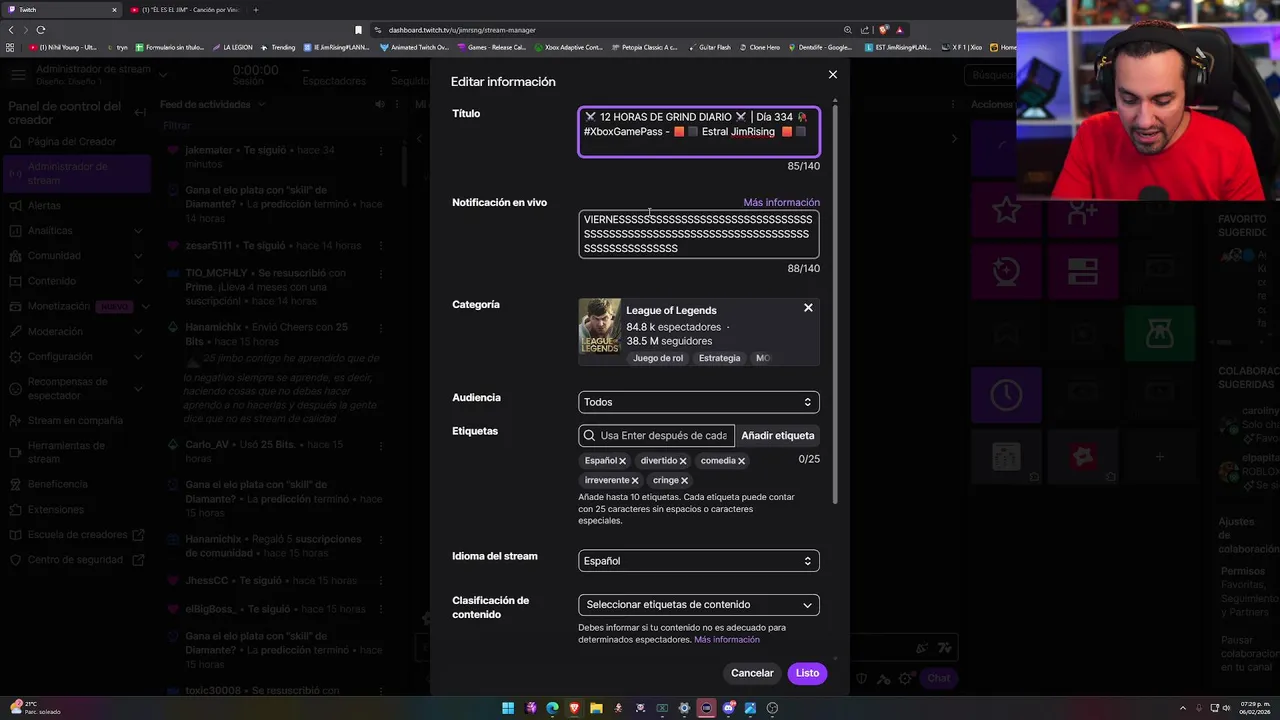This screenshot has height=720, width=1280.
Task: Expand Contenido in the sidebar
Action: point(137,281)
